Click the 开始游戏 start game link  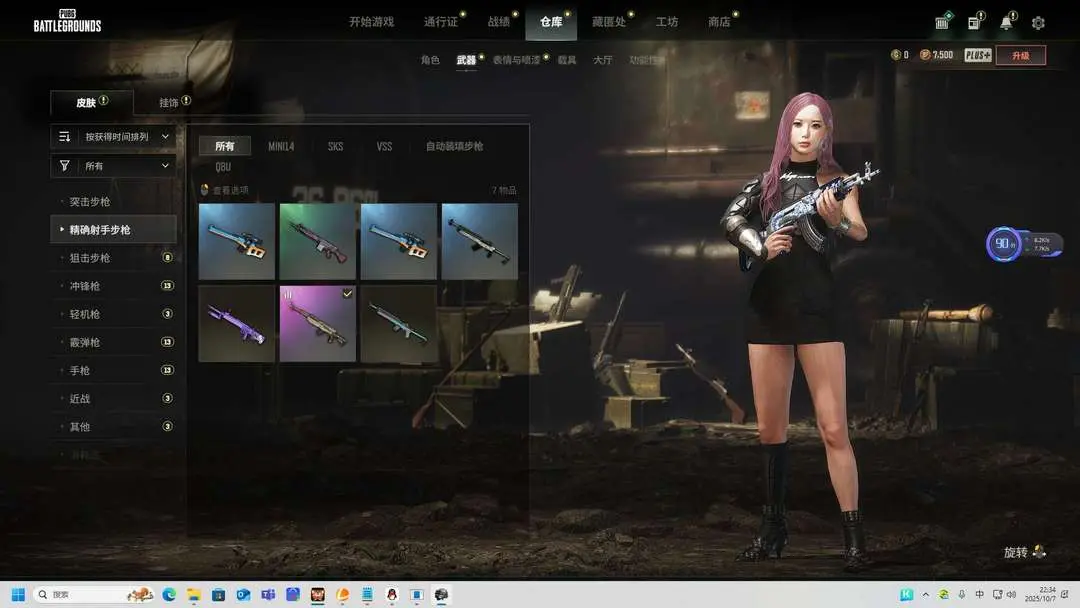click(x=371, y=22)
